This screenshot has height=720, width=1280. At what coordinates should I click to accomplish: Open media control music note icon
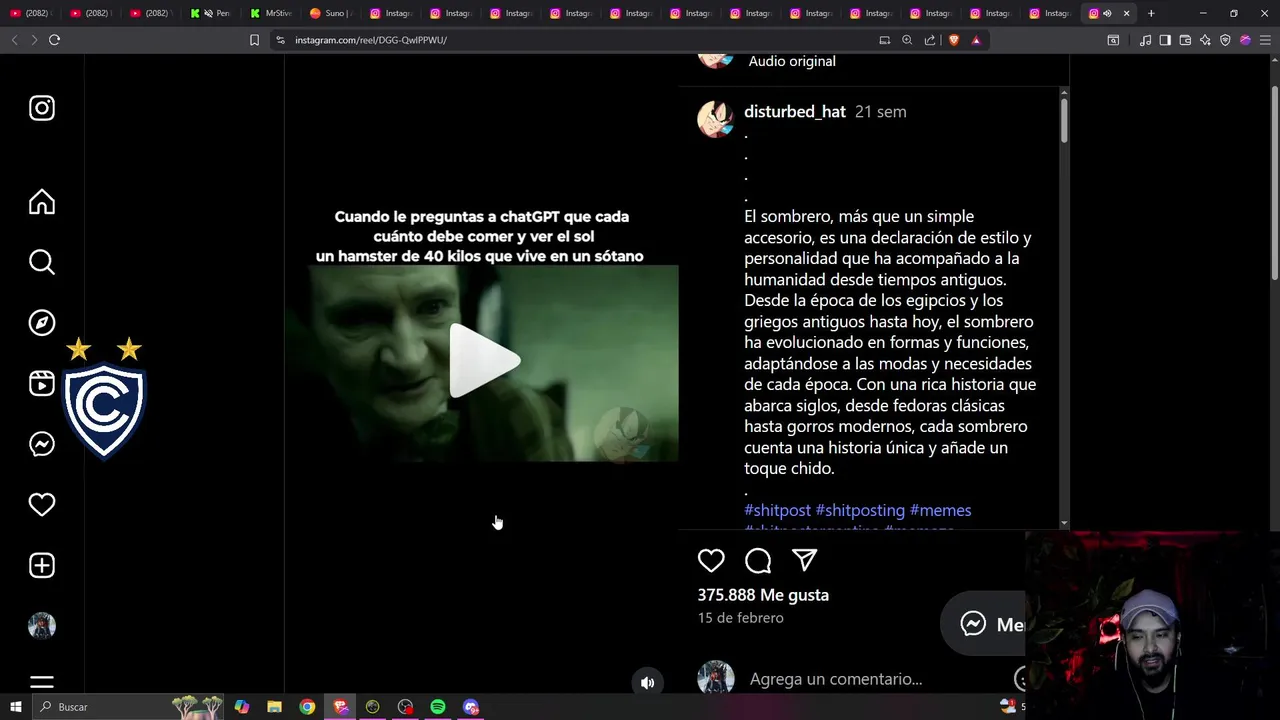coord(1145,40)
